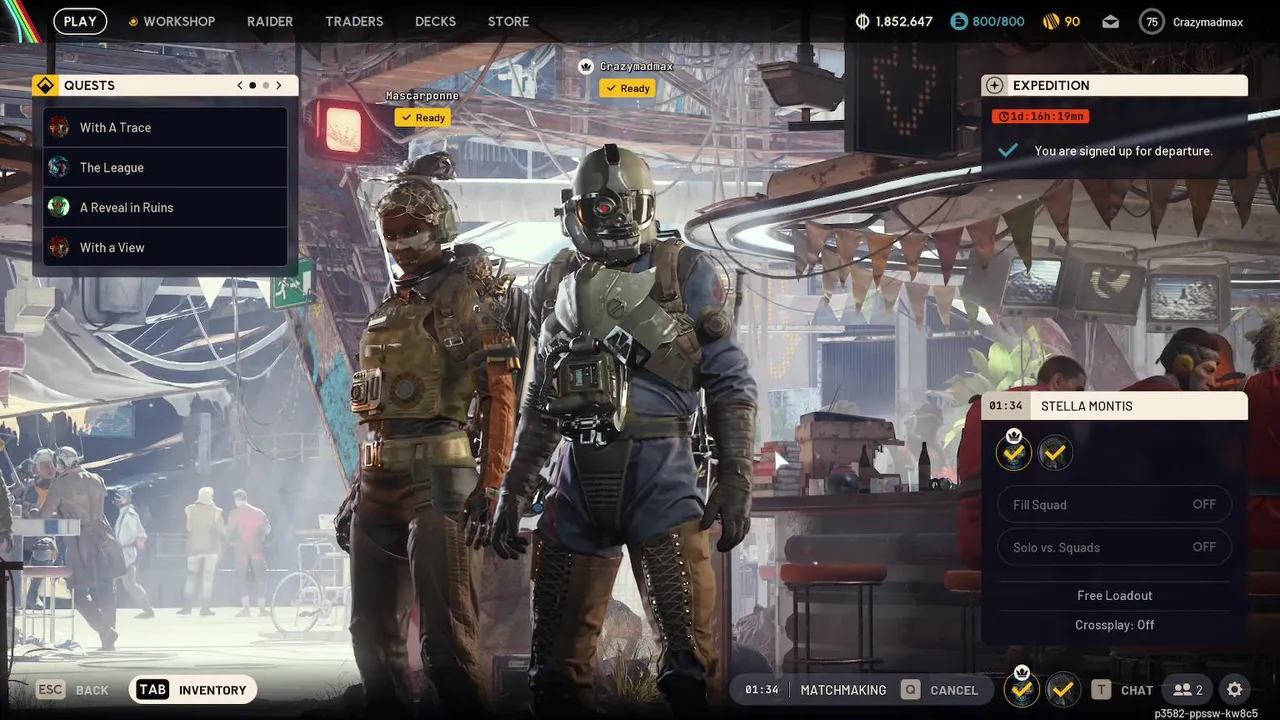
Task: Open the STORE tab
Action: pos(508,21)
